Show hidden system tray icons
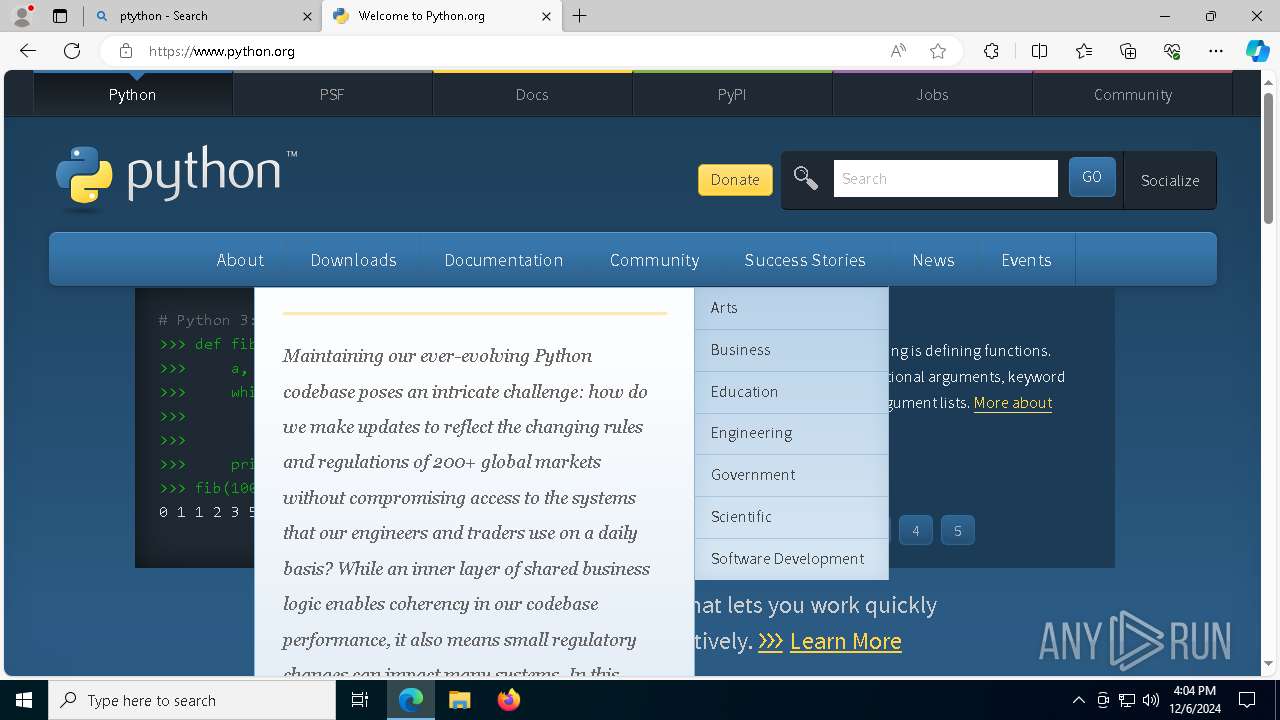This screenshot has width=1280, height=720. [1078, 700]
